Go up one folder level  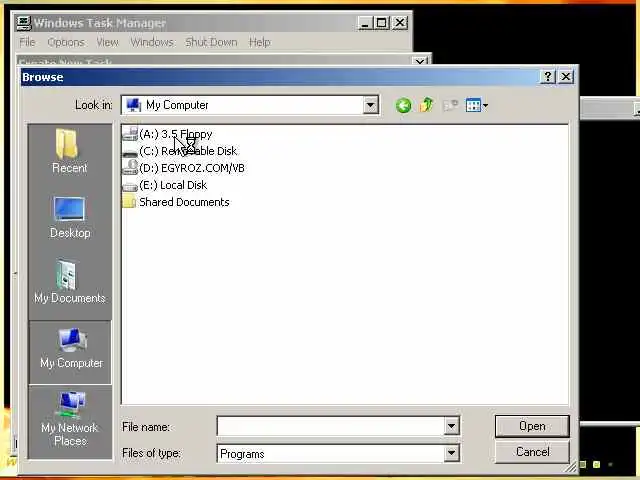tap(427, 105)
